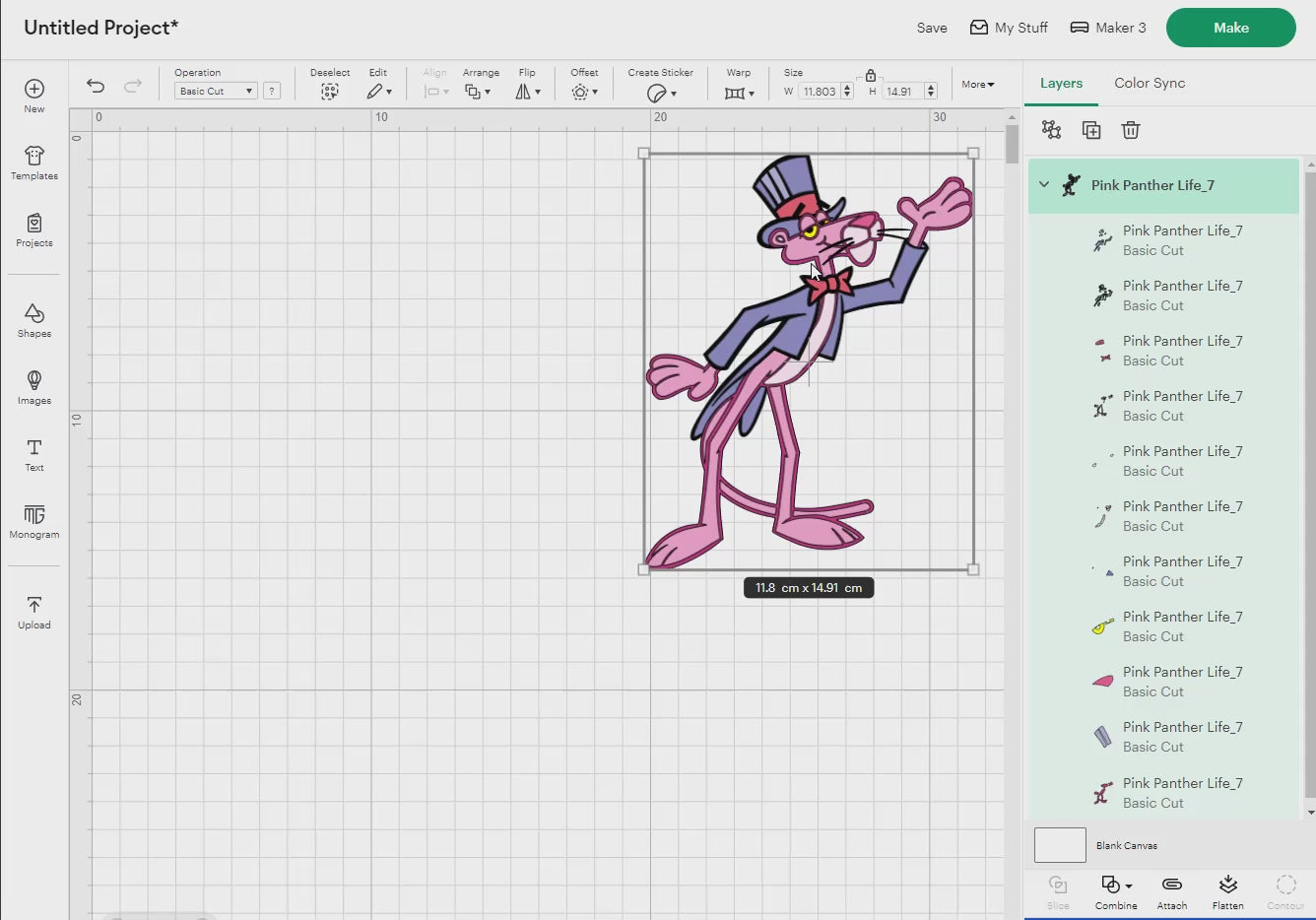Expand the More toolbar menu

click(x=978, y=85)
